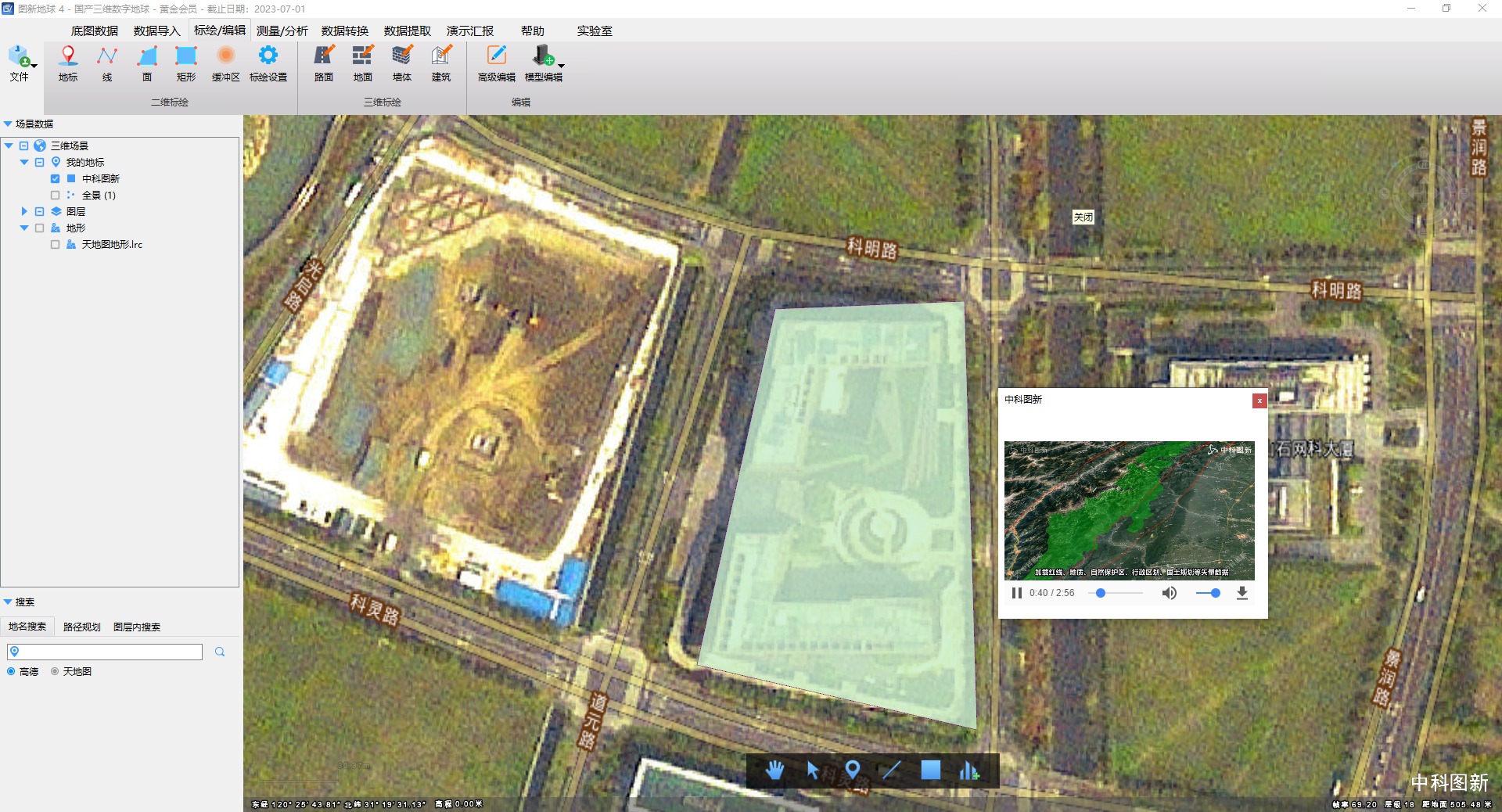Pause the video playback
This screenshot has height=812, width=1502.
click(1016, 593)
